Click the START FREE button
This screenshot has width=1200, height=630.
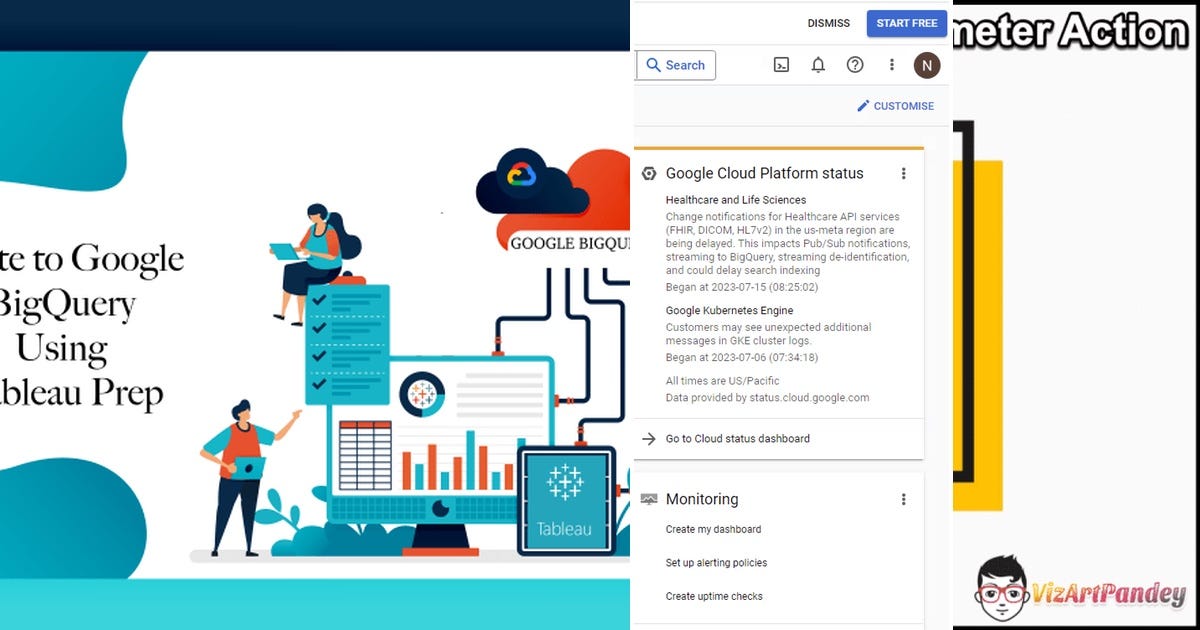[906, 23]
